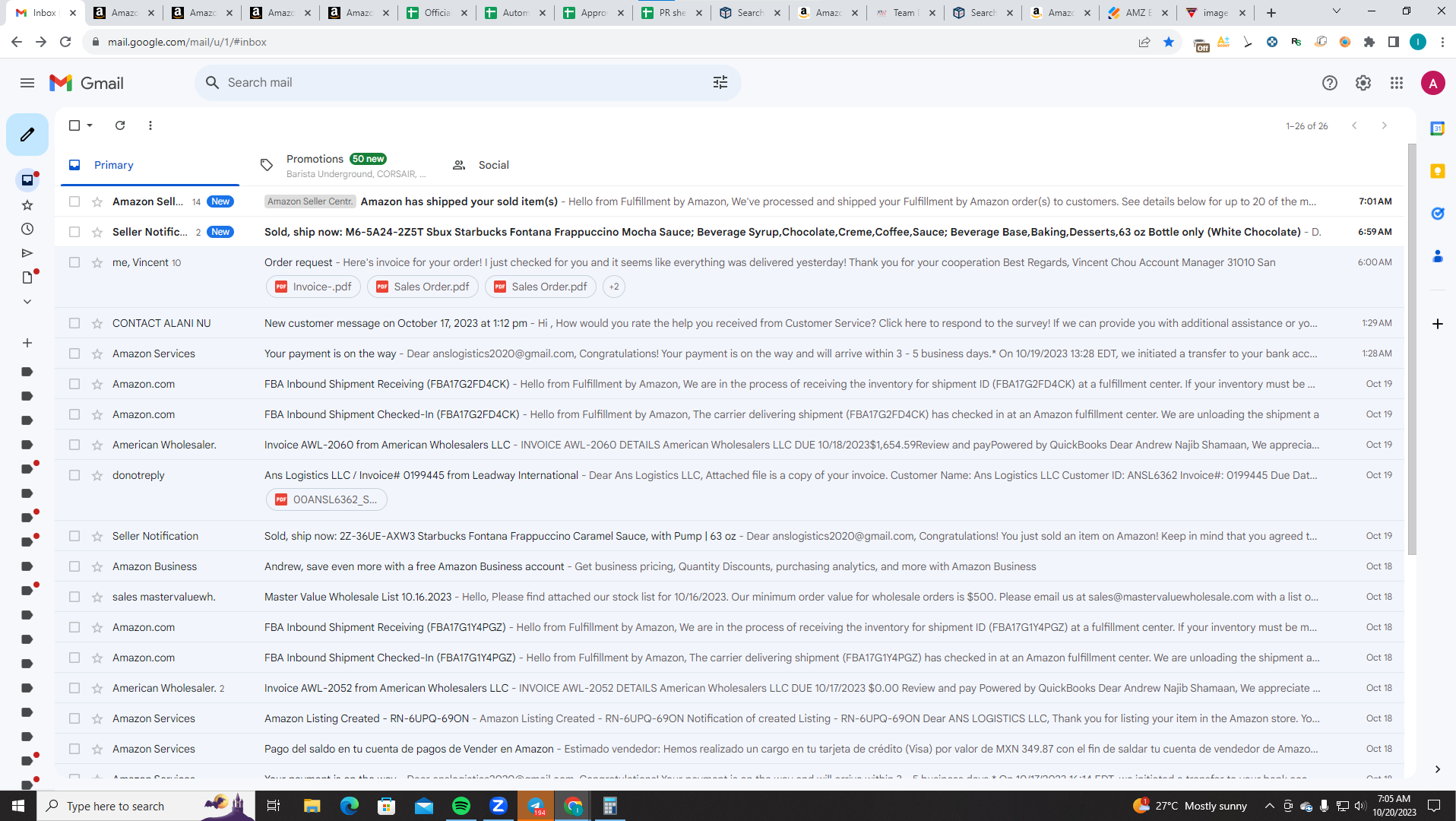
Task: Open the first Sales Order.pdf attachment
Action: click(x=423, y=287)
